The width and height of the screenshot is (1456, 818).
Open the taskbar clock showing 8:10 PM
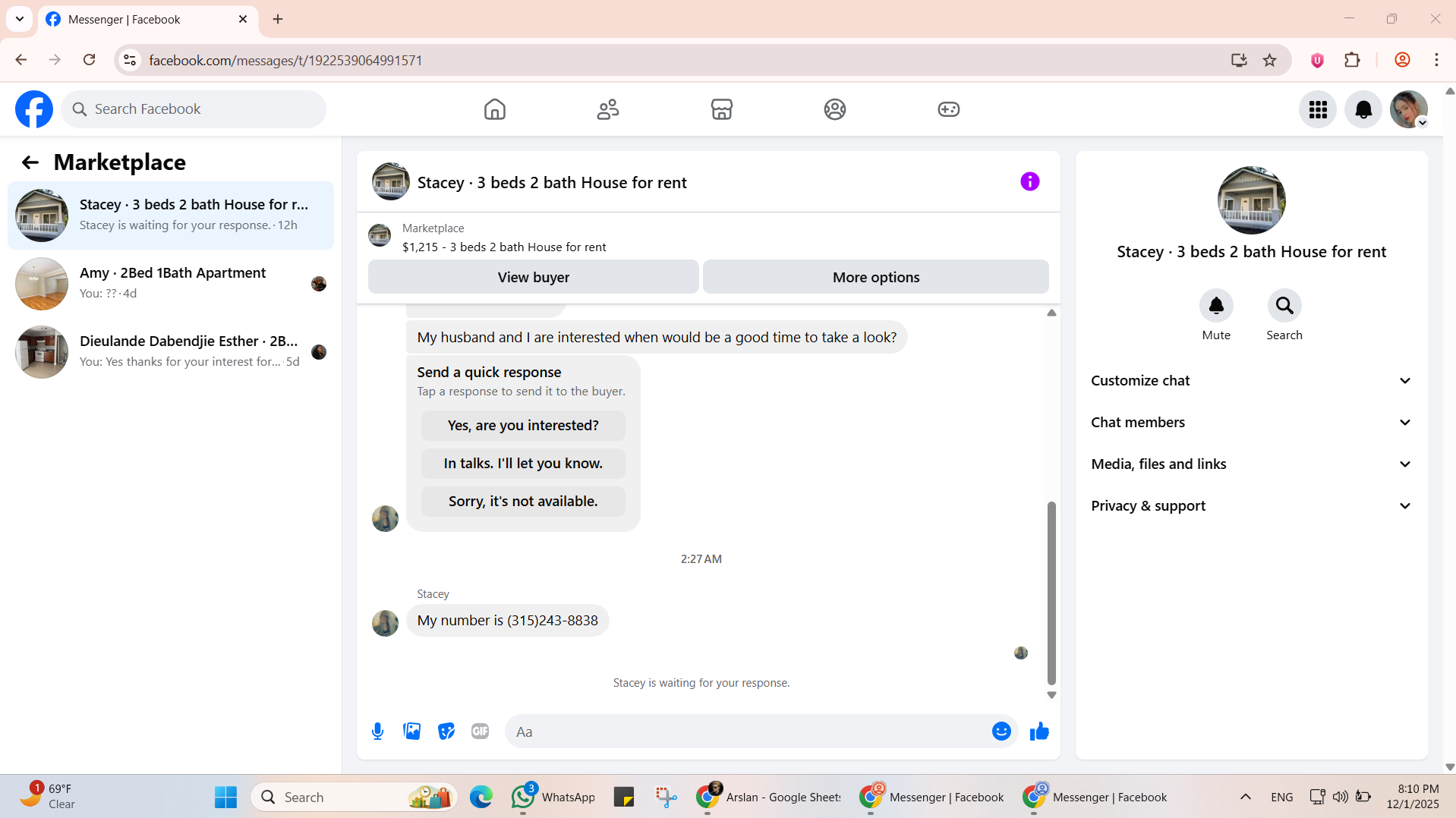point(1413,797)
